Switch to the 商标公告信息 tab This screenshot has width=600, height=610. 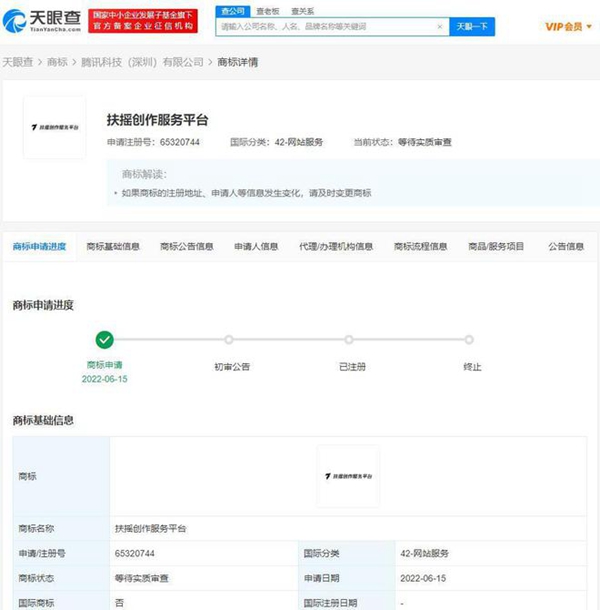click(x=186, y=246)
